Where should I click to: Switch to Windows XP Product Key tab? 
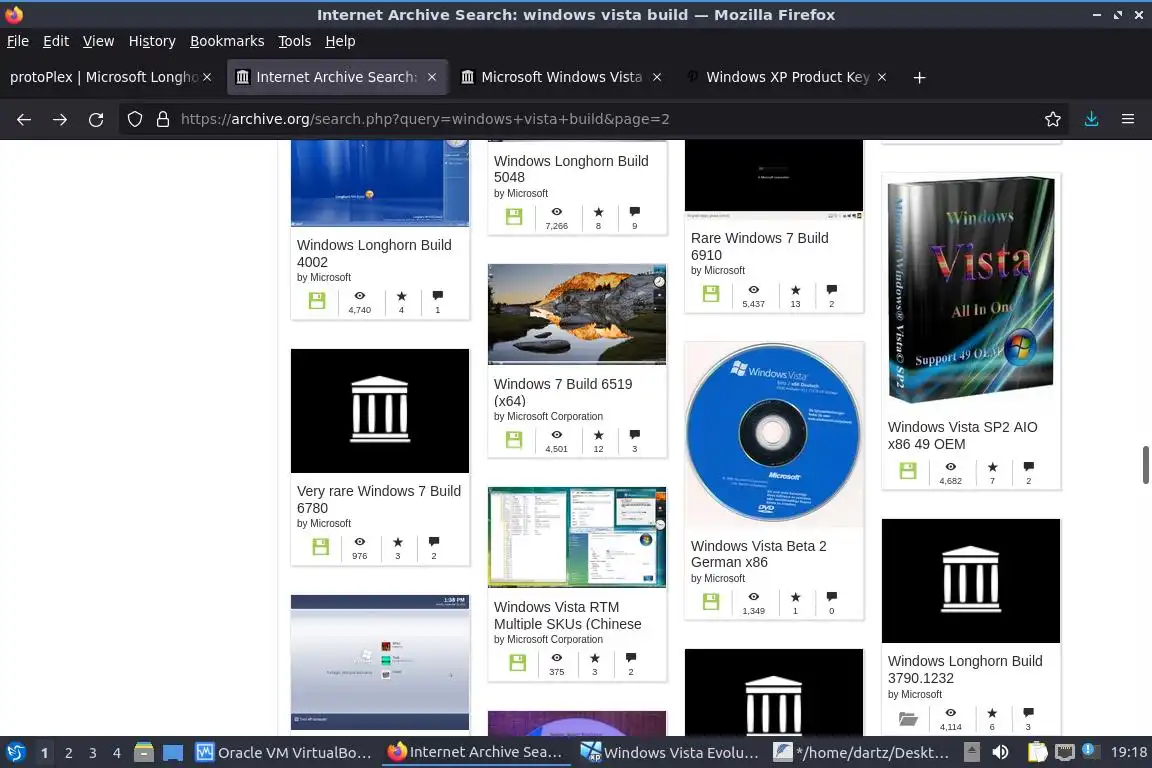point(787,77)
